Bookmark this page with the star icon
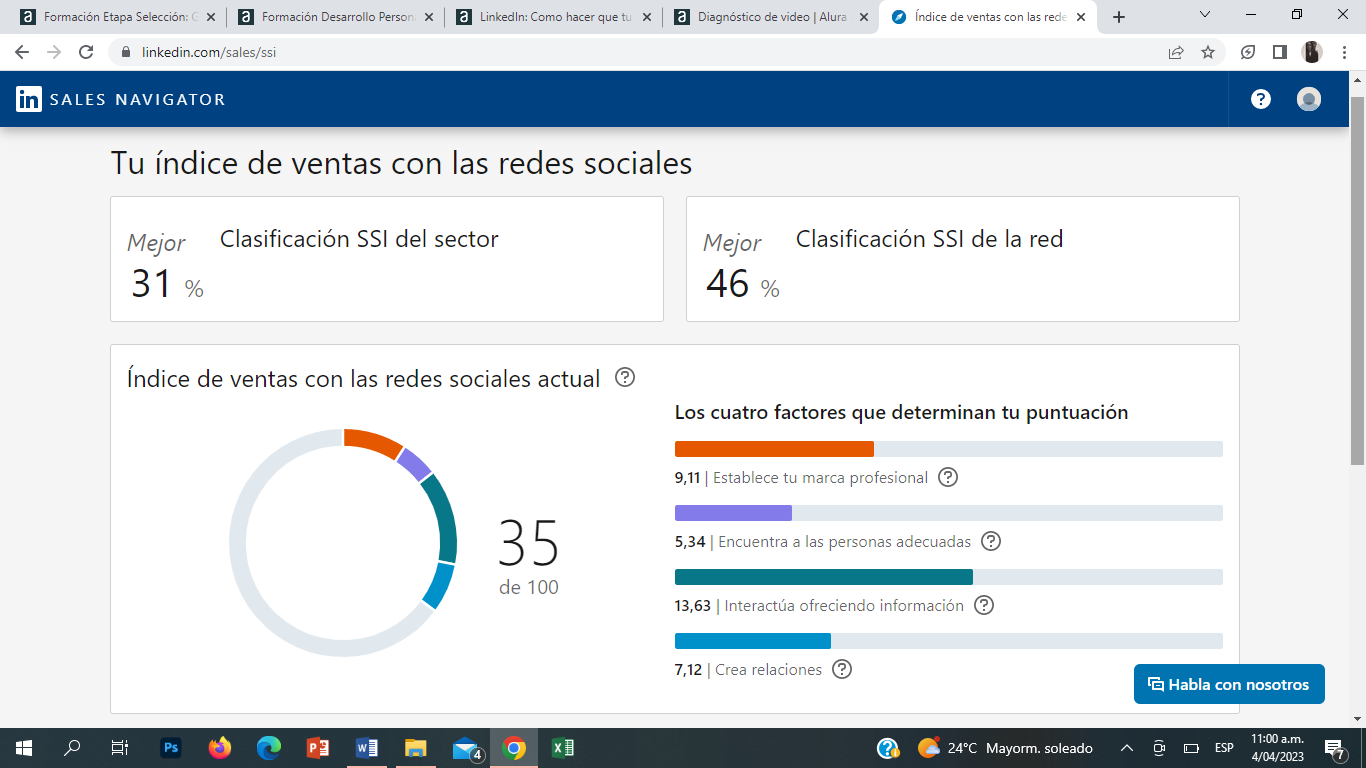The height and width of the screenshot is (768, 1366). pyautogui.click(x=1208, y=52)
